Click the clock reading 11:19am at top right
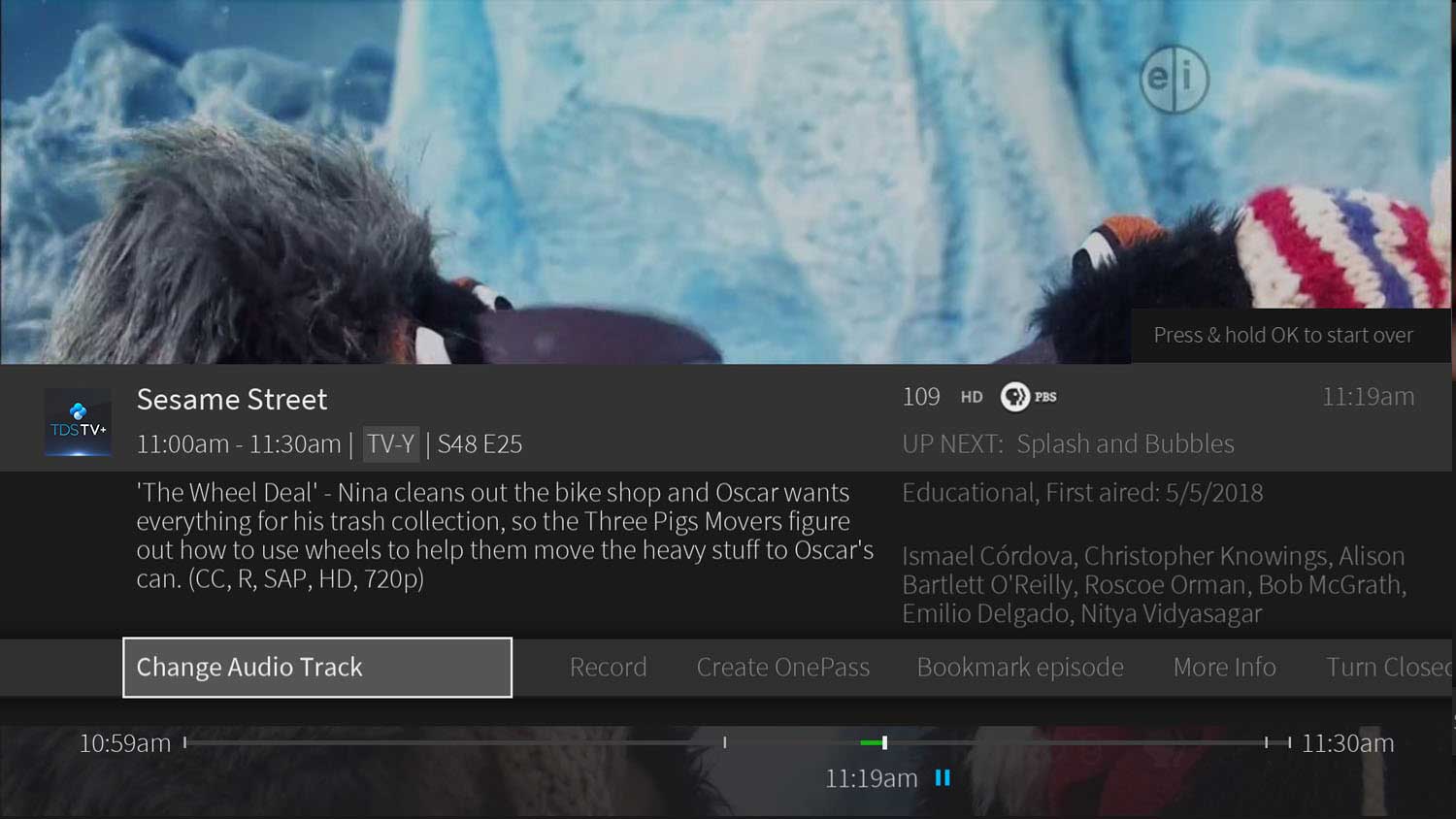Image resolution: width=1456 pixels, height=819 pixels. pos(1368,397)
